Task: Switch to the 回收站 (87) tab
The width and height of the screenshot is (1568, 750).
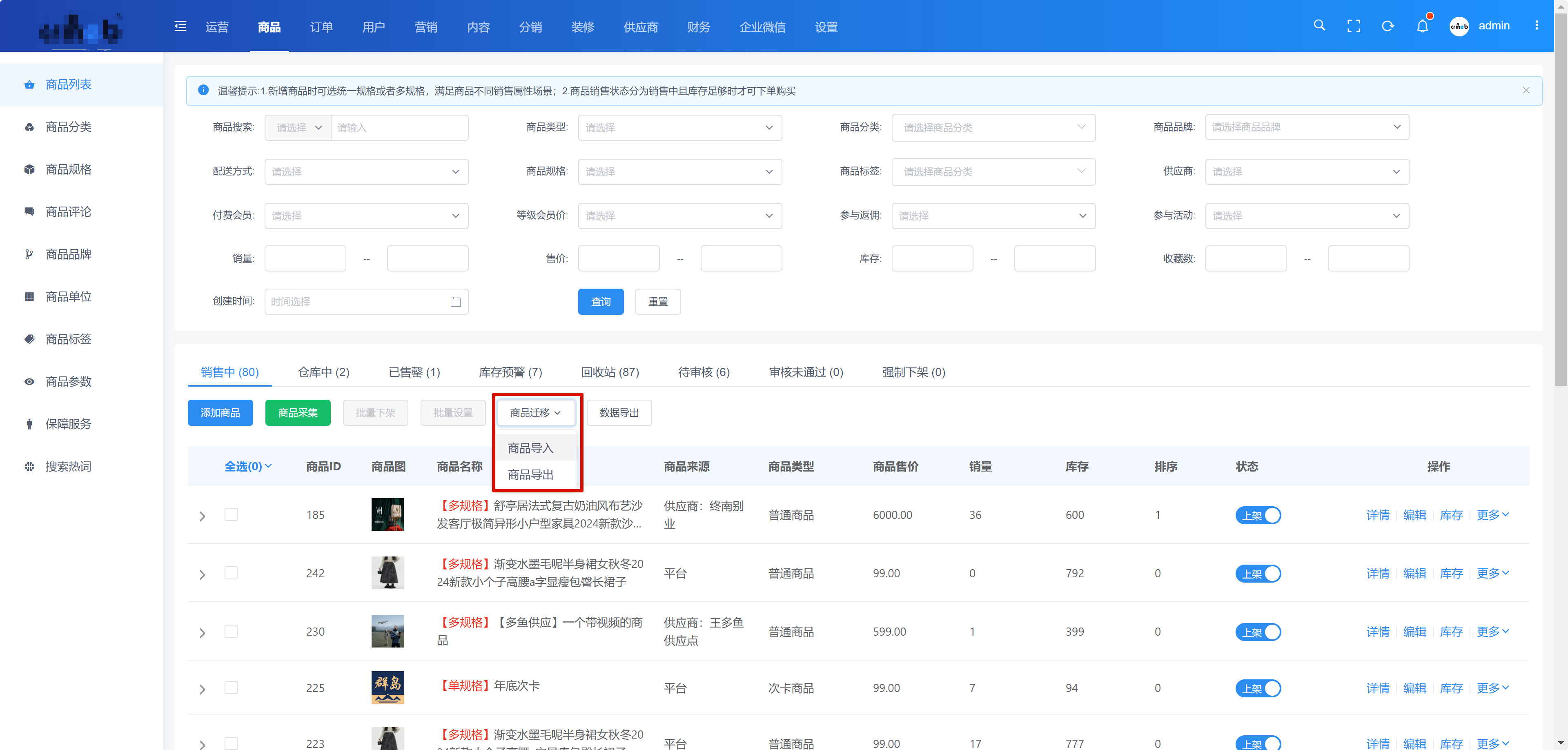Action: pos(609,372)
